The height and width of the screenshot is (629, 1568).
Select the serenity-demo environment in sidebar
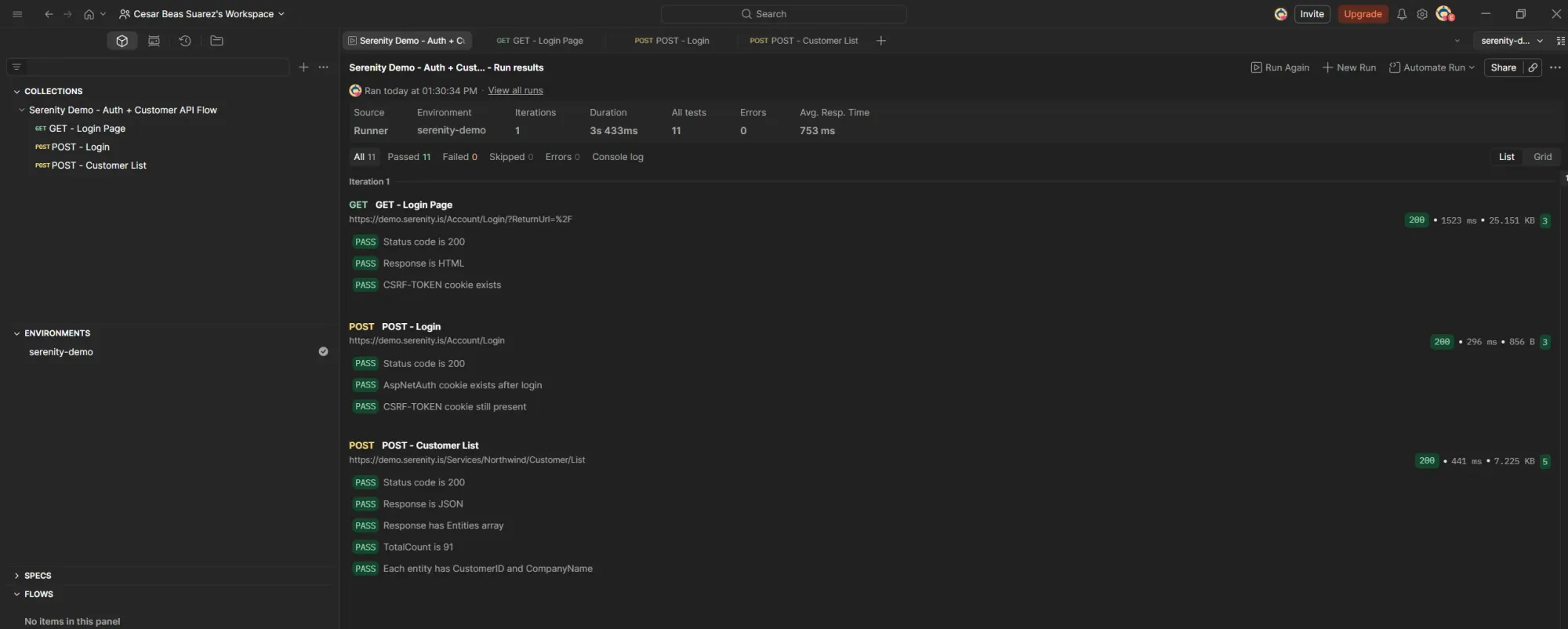[61, 352]
